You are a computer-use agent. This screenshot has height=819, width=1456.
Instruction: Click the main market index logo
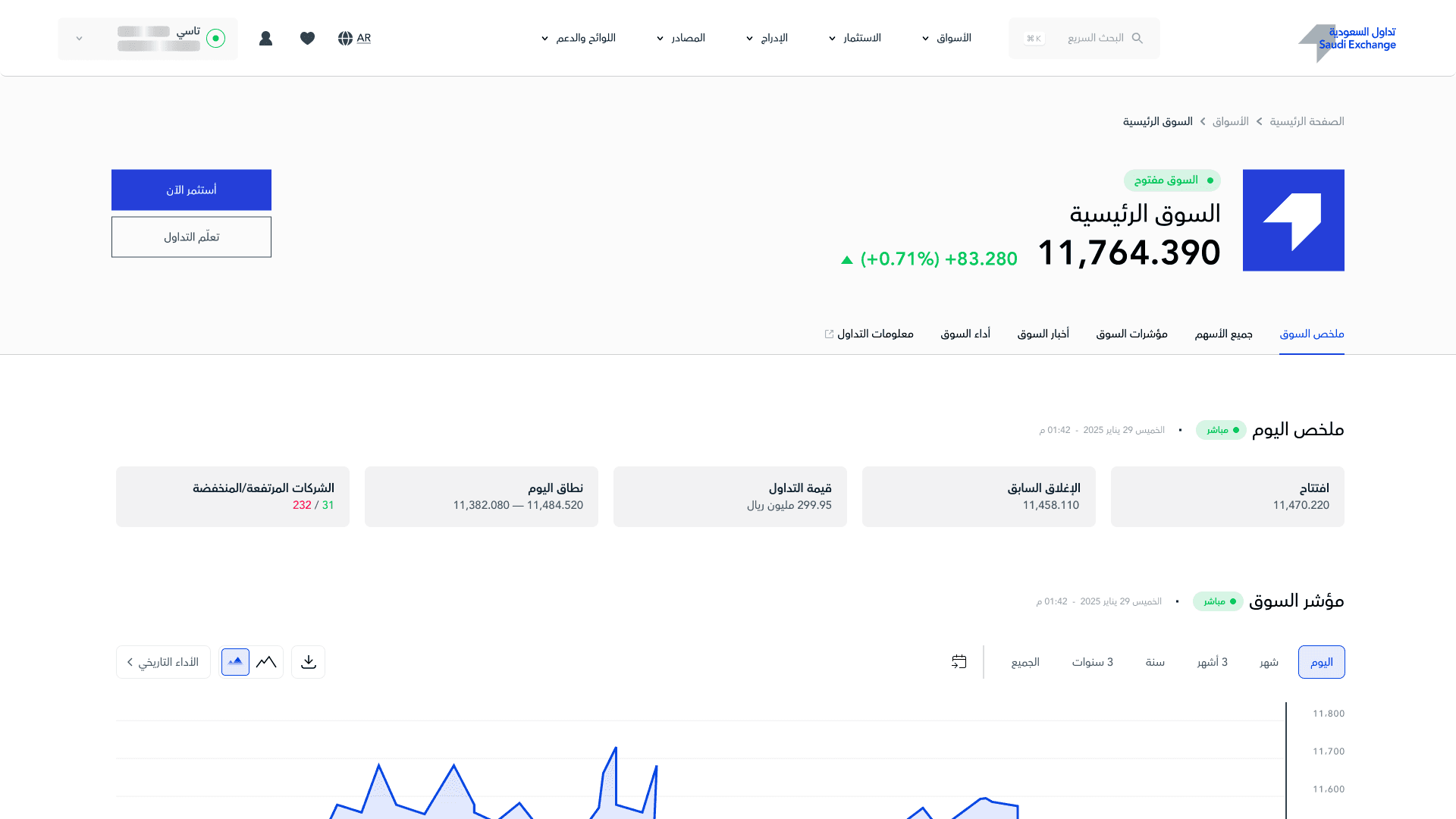tap(1293, 220)
